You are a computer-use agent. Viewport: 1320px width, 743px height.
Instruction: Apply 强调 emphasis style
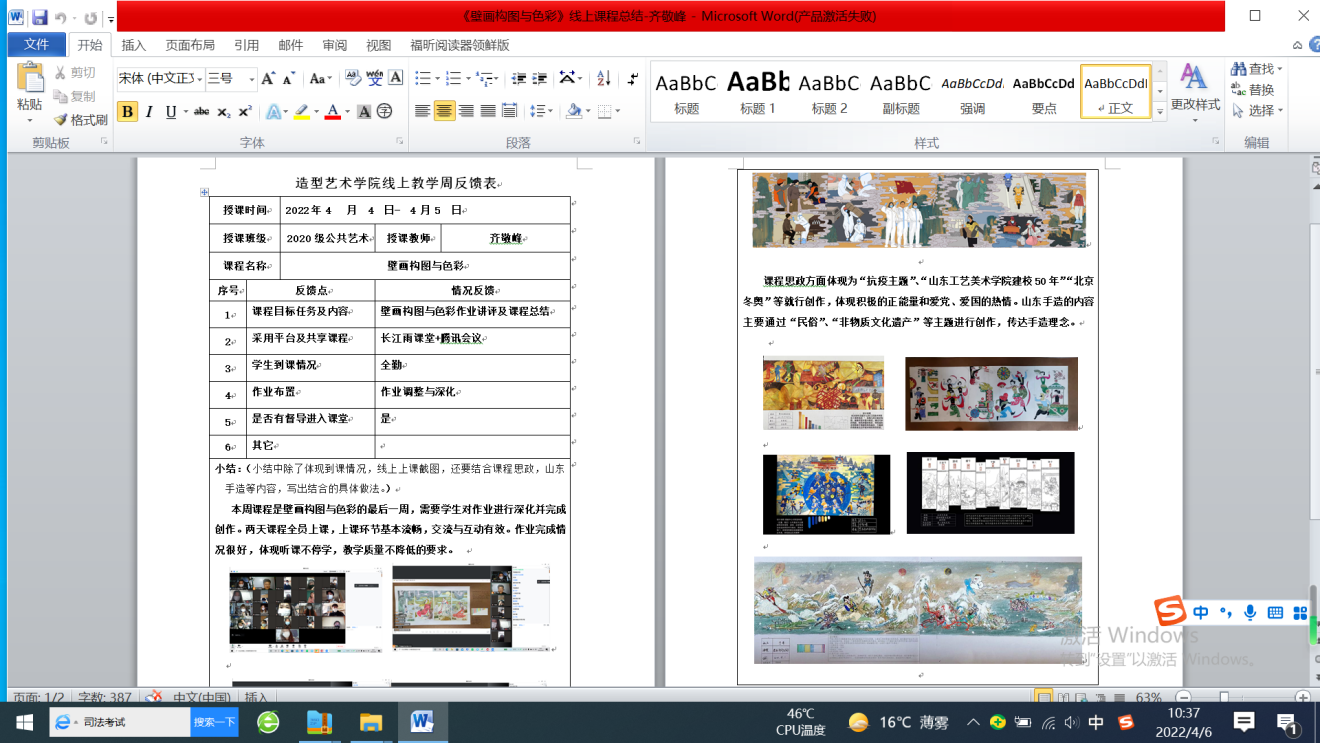[972, 91]
